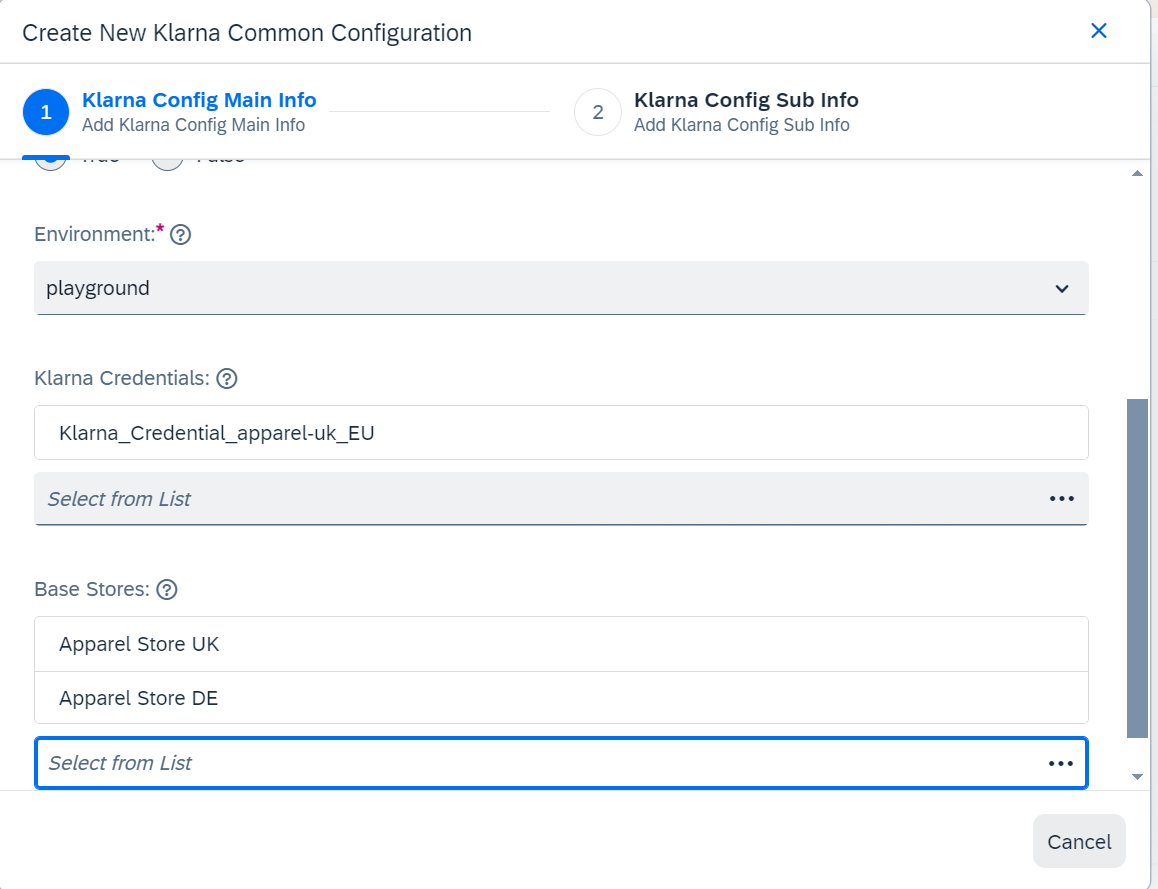The height and width of the screenshot is (889, 1158).
Task: Select Apparel Store DE entry
Action: tap(561, 698)
